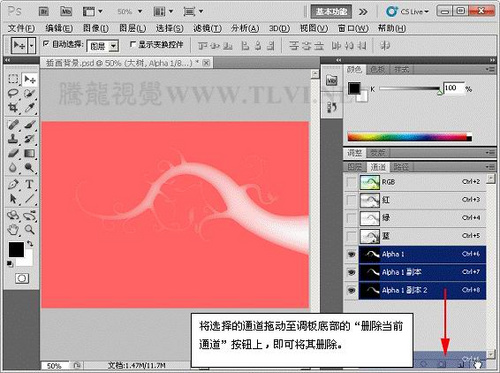Screen dimensions: 500x373
Task: Launch Bridge from the application bar
Action: (44, 12)
